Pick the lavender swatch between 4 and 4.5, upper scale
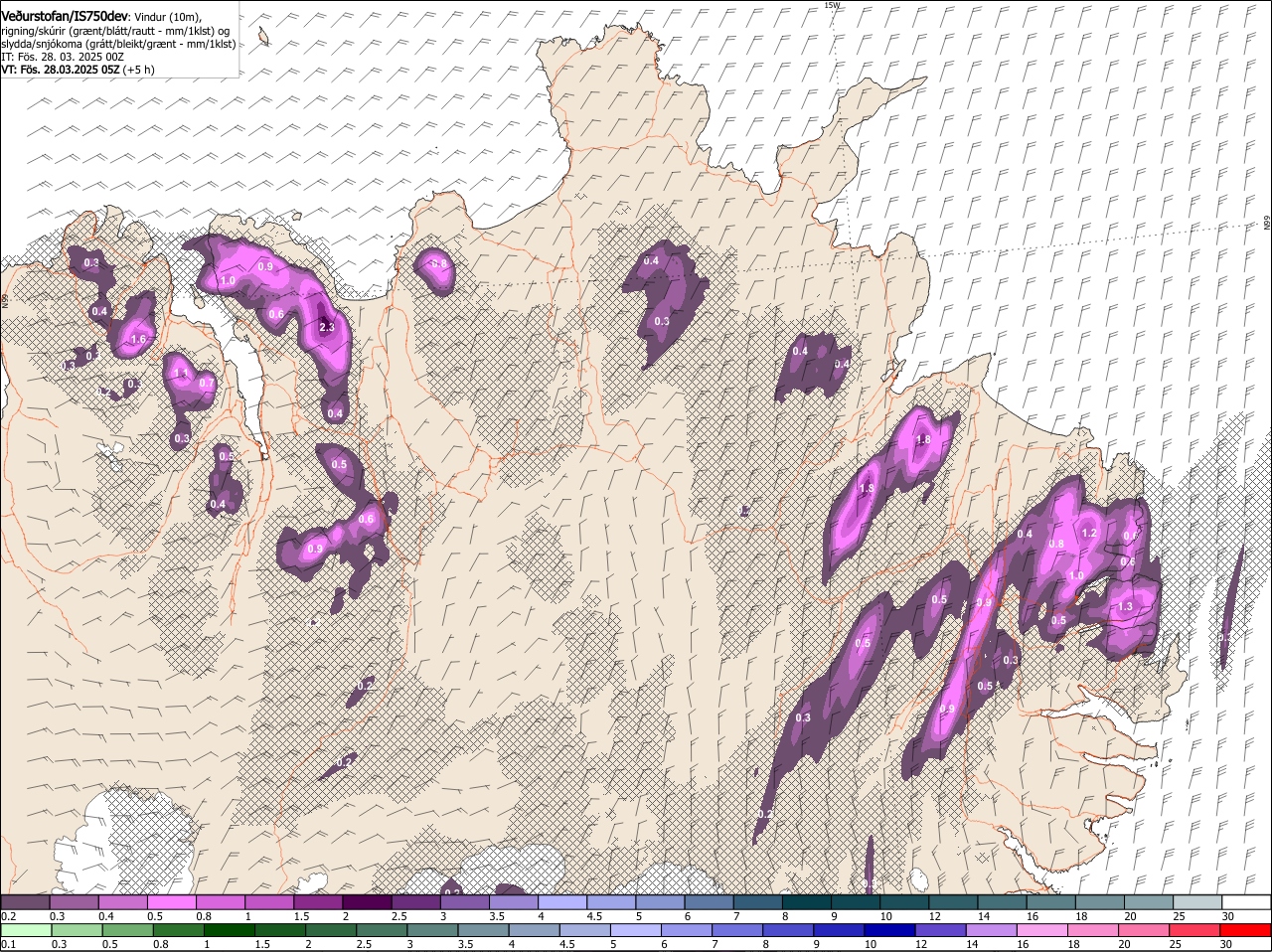 click(563, 902)
